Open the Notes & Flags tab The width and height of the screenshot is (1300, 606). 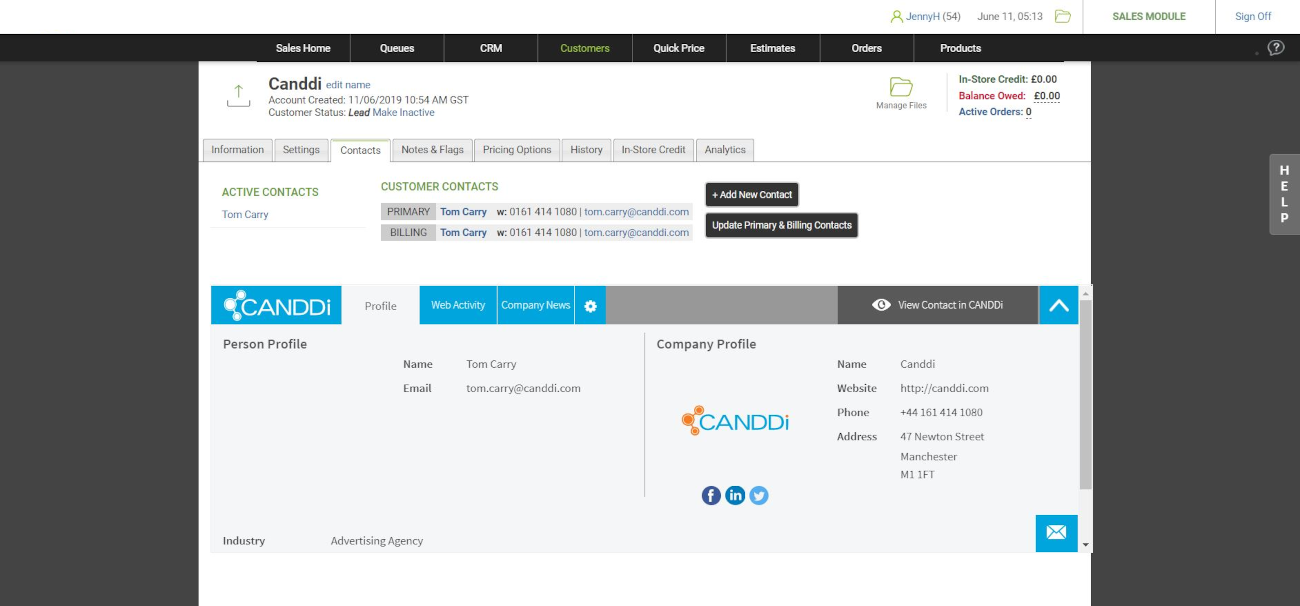click(x=432, y=150)
